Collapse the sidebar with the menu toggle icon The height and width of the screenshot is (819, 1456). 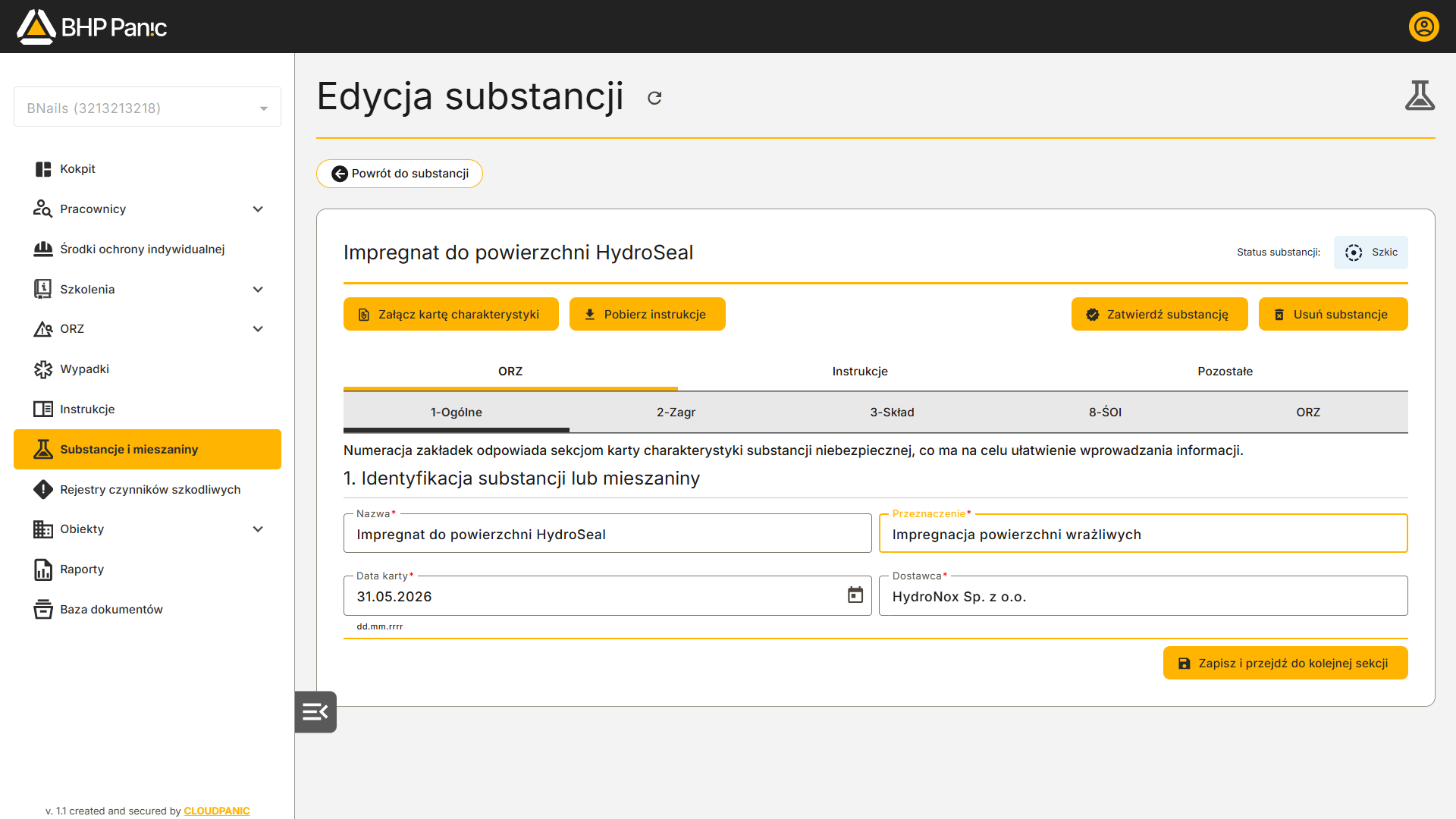coord(315,711)
